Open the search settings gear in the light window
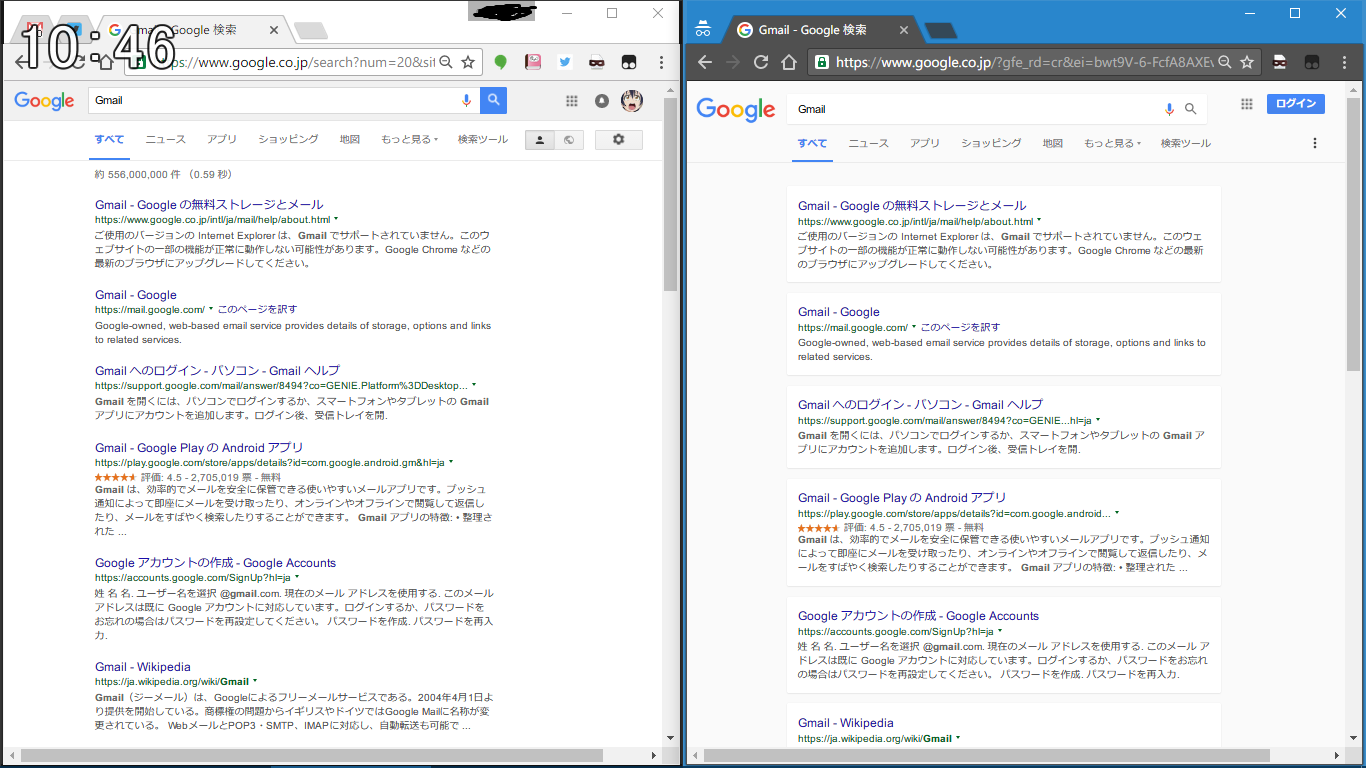1366x768 pixels. [619, 140]
